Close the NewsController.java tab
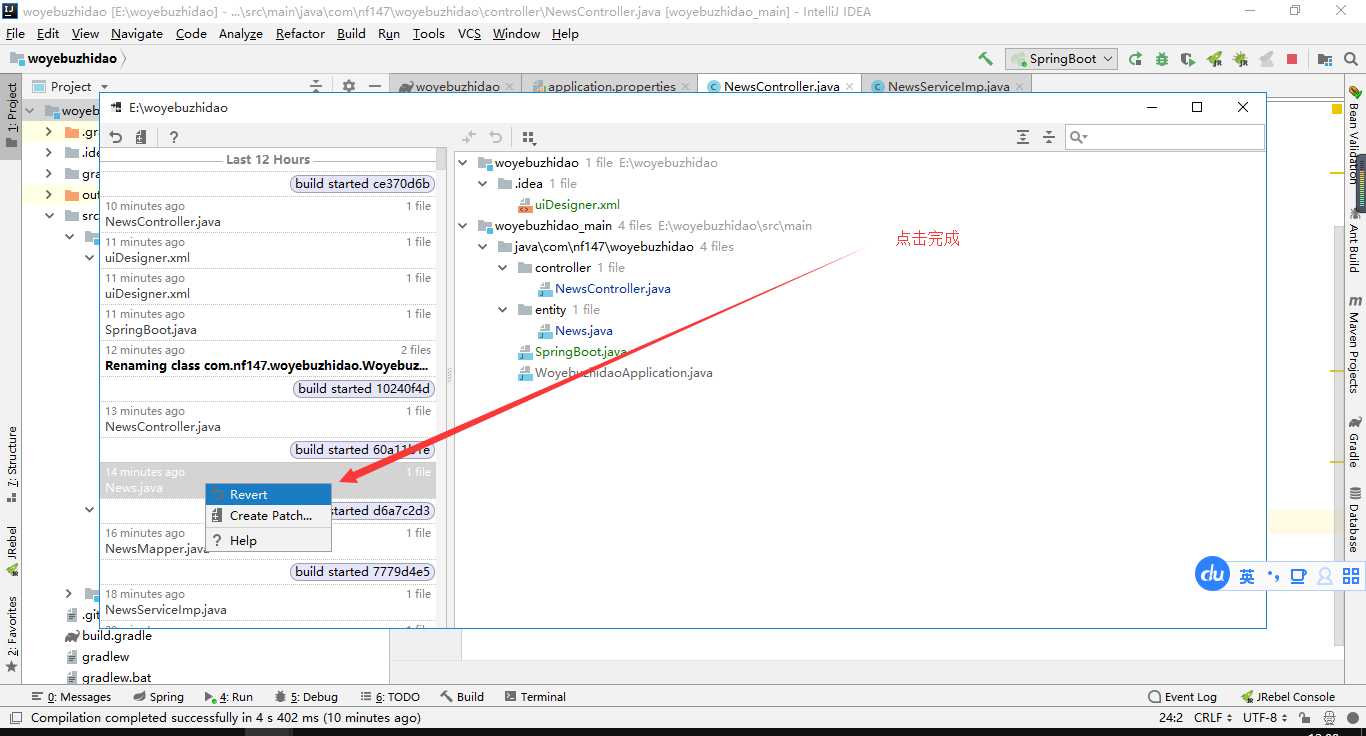 [851, 87]
